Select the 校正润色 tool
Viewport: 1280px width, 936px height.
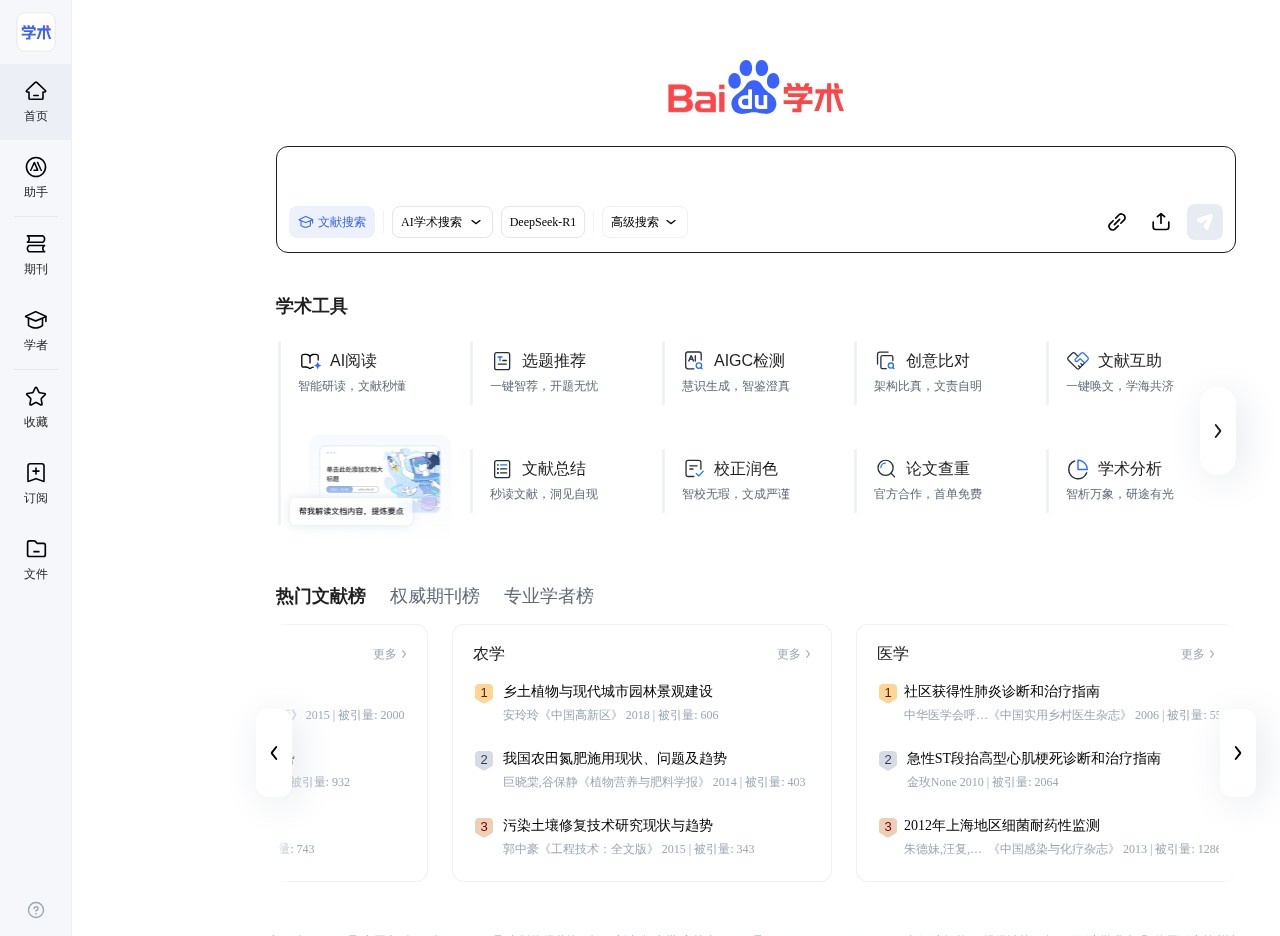pos(748,469)
